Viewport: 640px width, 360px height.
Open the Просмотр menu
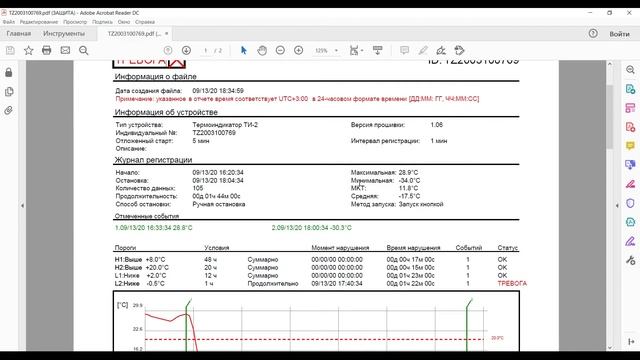coord(75,22)
